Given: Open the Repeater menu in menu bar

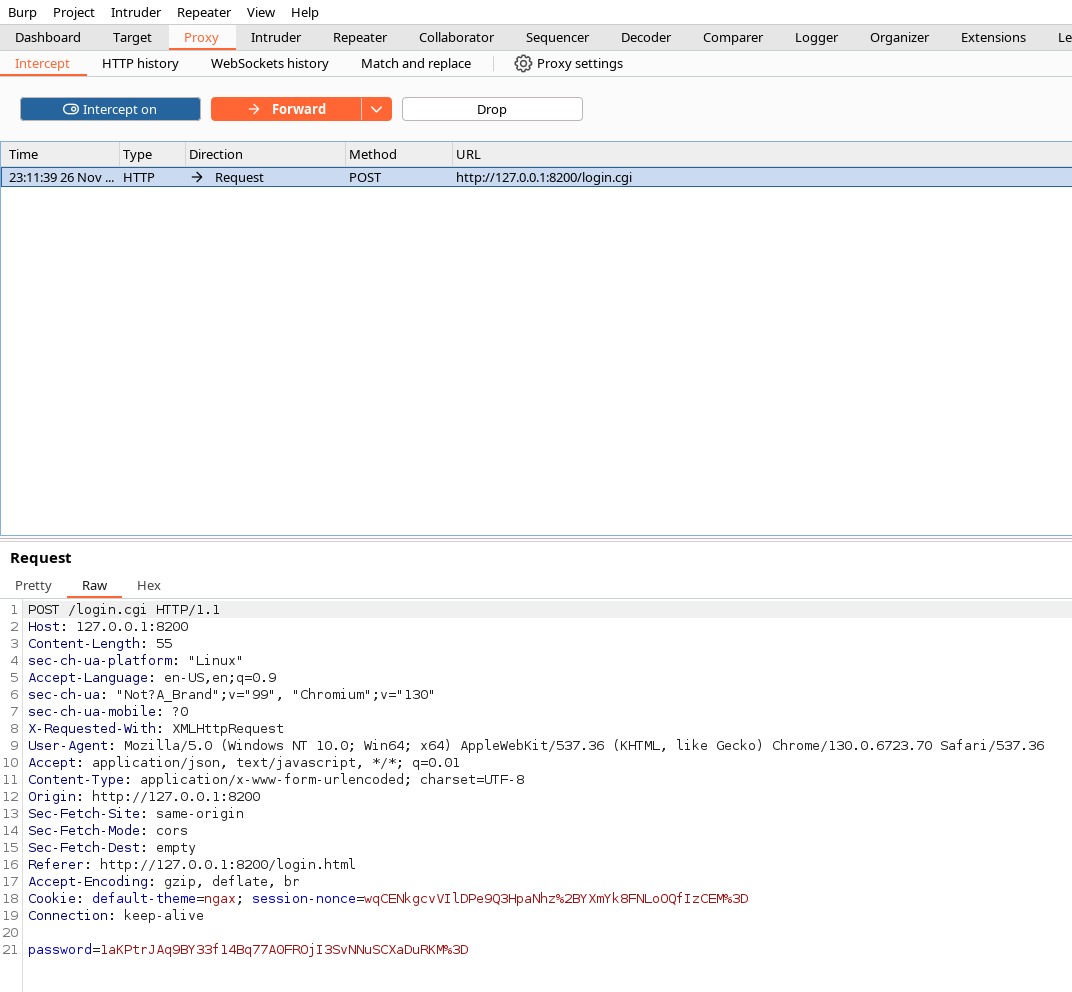Looking at the screenshot, I should click(x=204, y=12).
